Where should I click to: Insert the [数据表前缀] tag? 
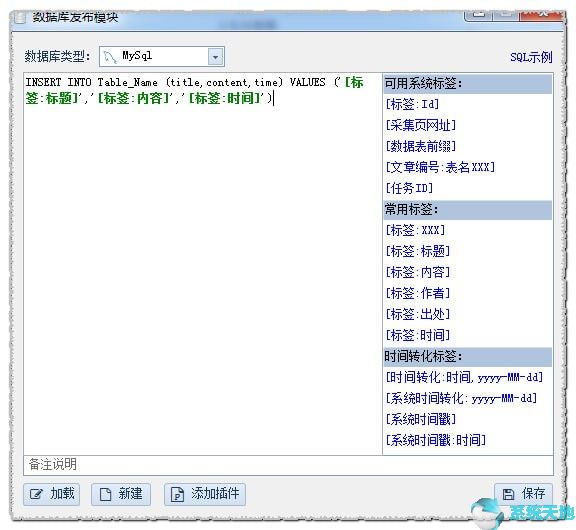pos(421,146)
